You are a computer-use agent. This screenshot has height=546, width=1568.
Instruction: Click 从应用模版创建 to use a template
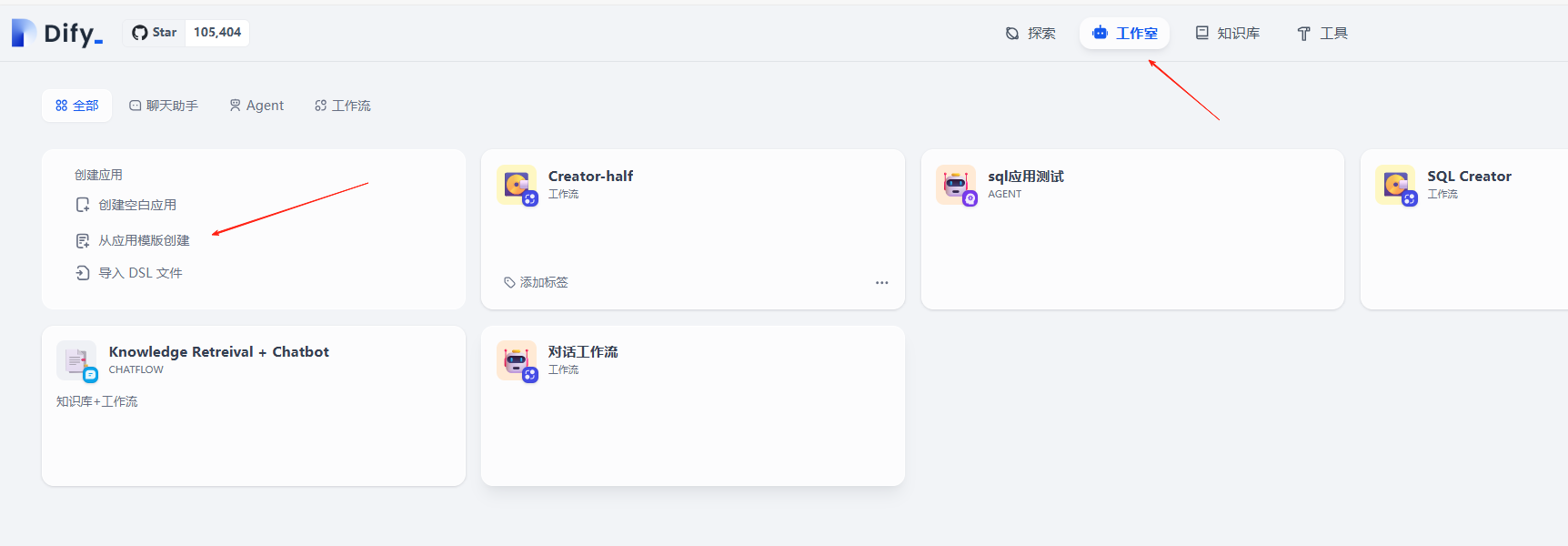[x=142, y=240]
